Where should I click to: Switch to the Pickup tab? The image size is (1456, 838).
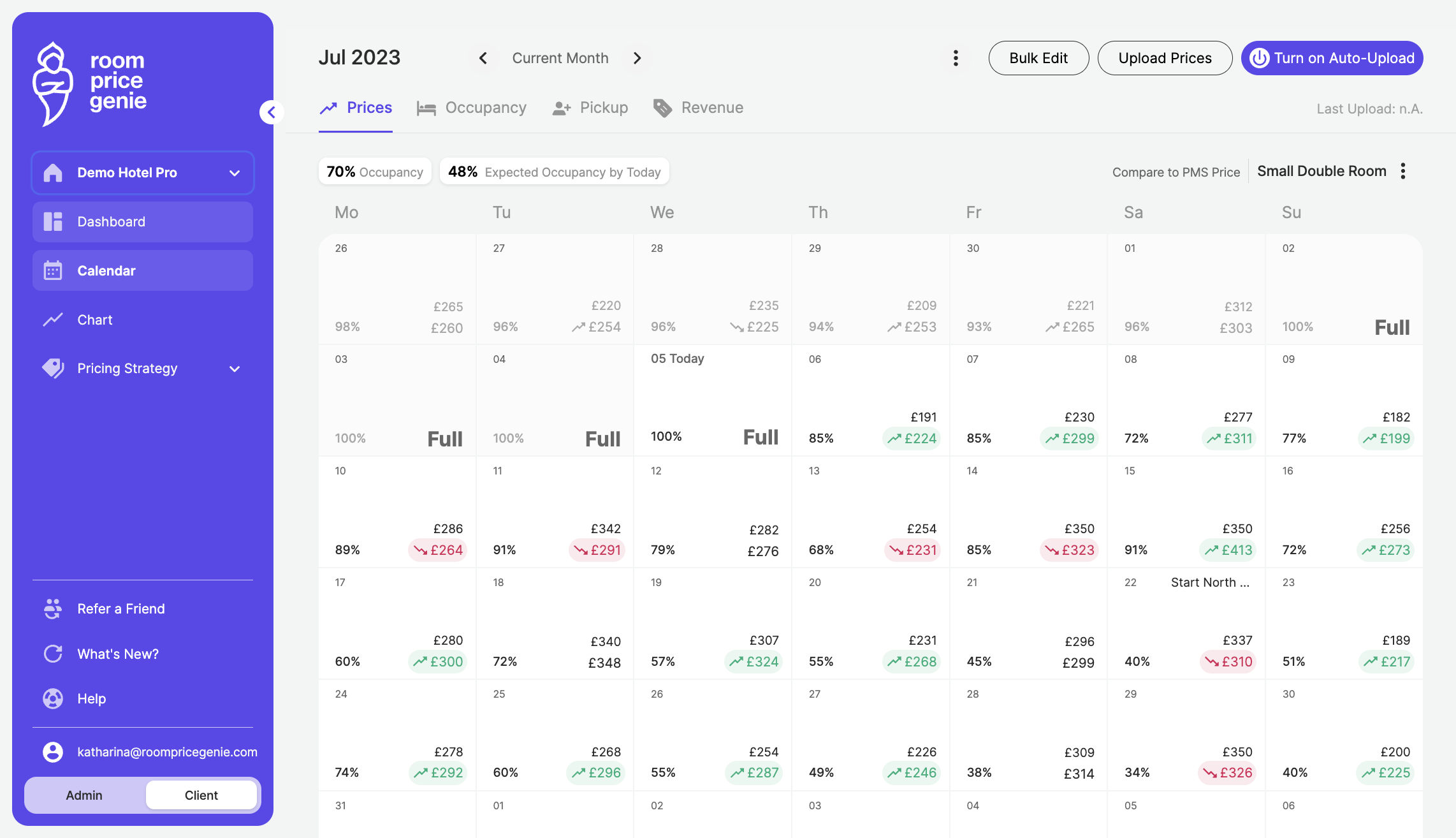(590, 108)
